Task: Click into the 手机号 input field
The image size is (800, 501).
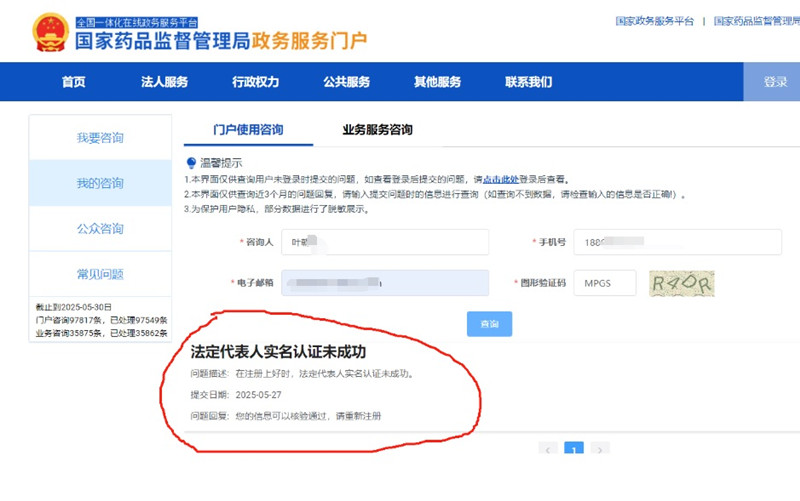Action: (678, 242)
